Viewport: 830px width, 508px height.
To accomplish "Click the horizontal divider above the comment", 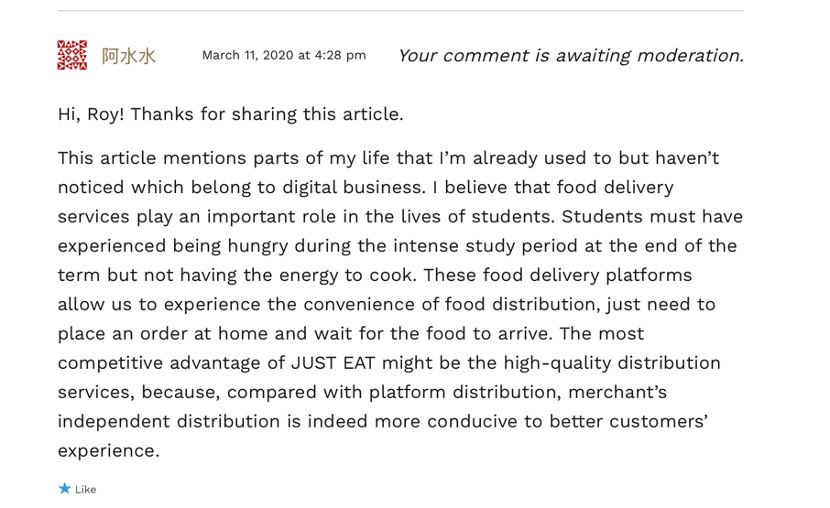I will pyautogui.click(x=400, y=11).
